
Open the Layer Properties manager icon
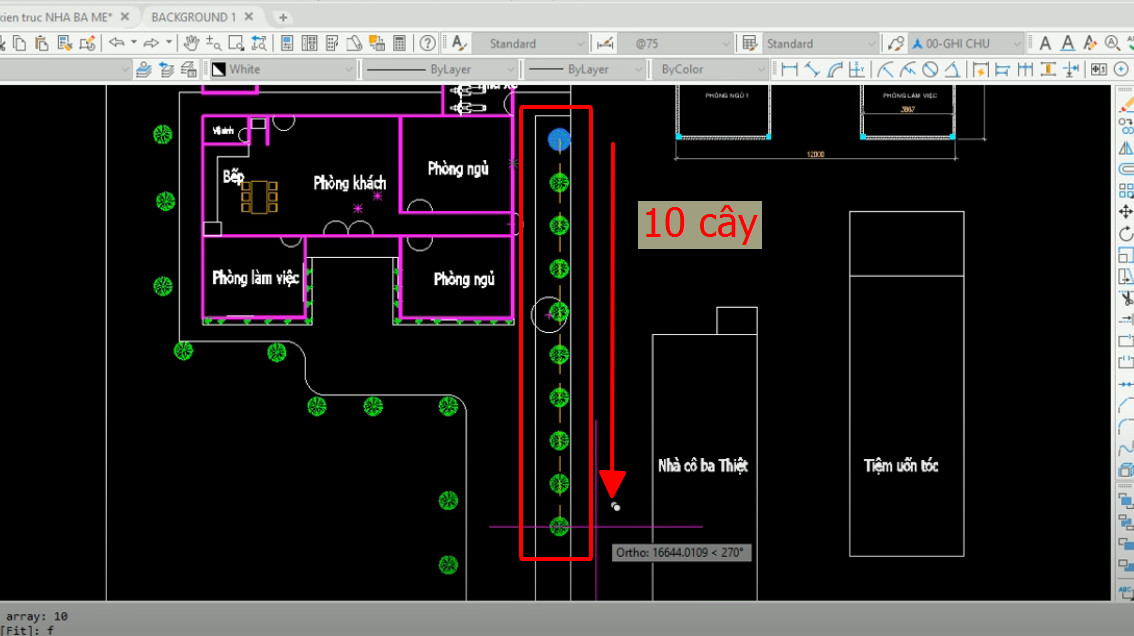[144, 69]
